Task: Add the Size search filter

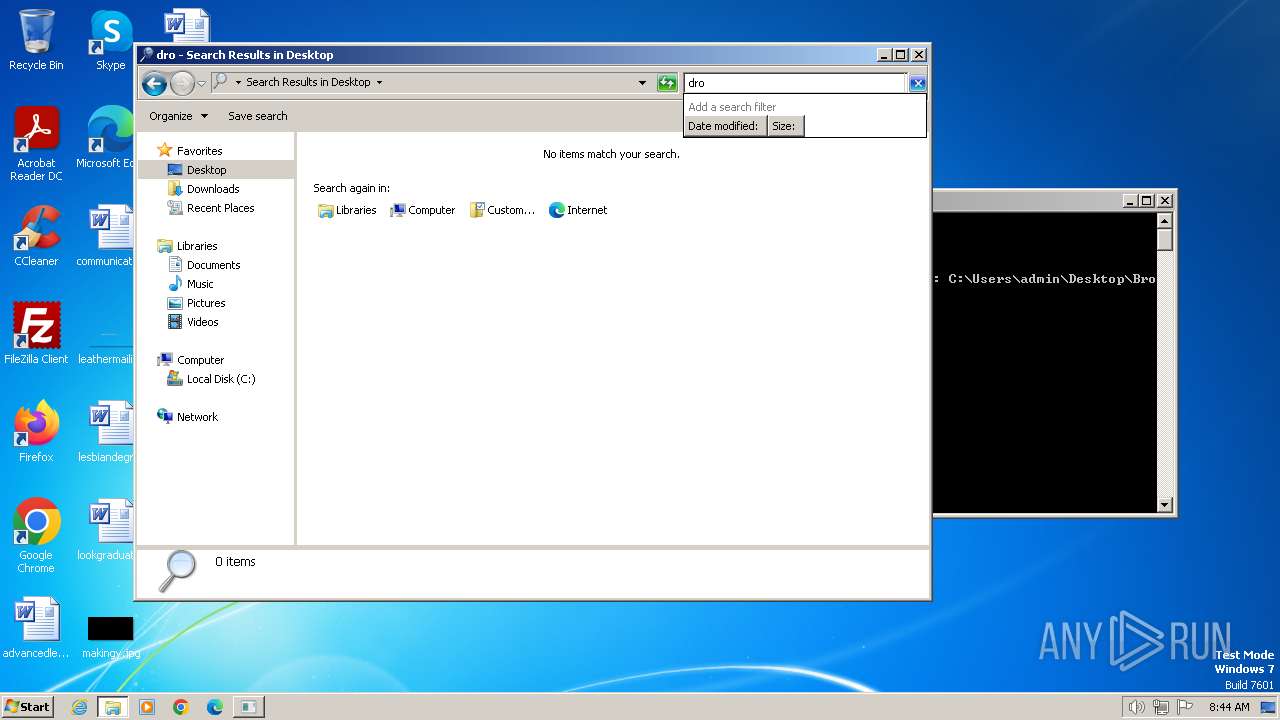Action: click(785, 126)
